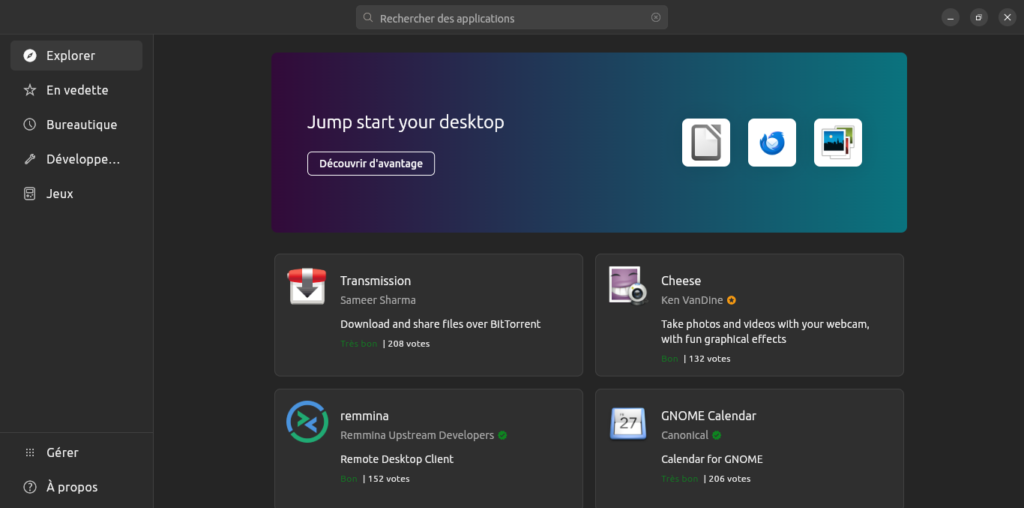Click the 'Take photos and videos' description
Image resolution: width=1024 pixels, height=508 pixels.
click(x=765, y=332)
